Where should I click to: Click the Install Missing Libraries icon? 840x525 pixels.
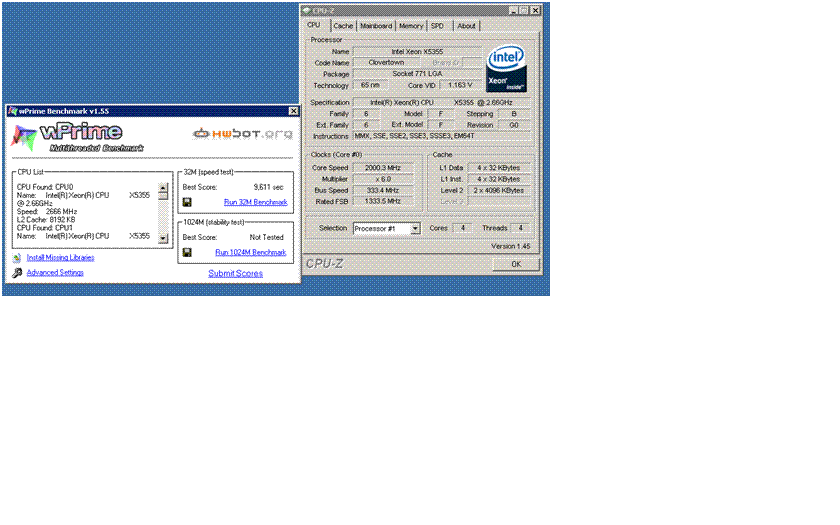(17, 258)
